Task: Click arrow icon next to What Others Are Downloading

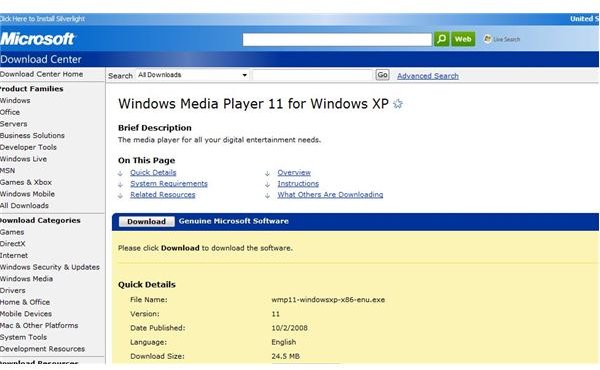Action: click(267, 196)
